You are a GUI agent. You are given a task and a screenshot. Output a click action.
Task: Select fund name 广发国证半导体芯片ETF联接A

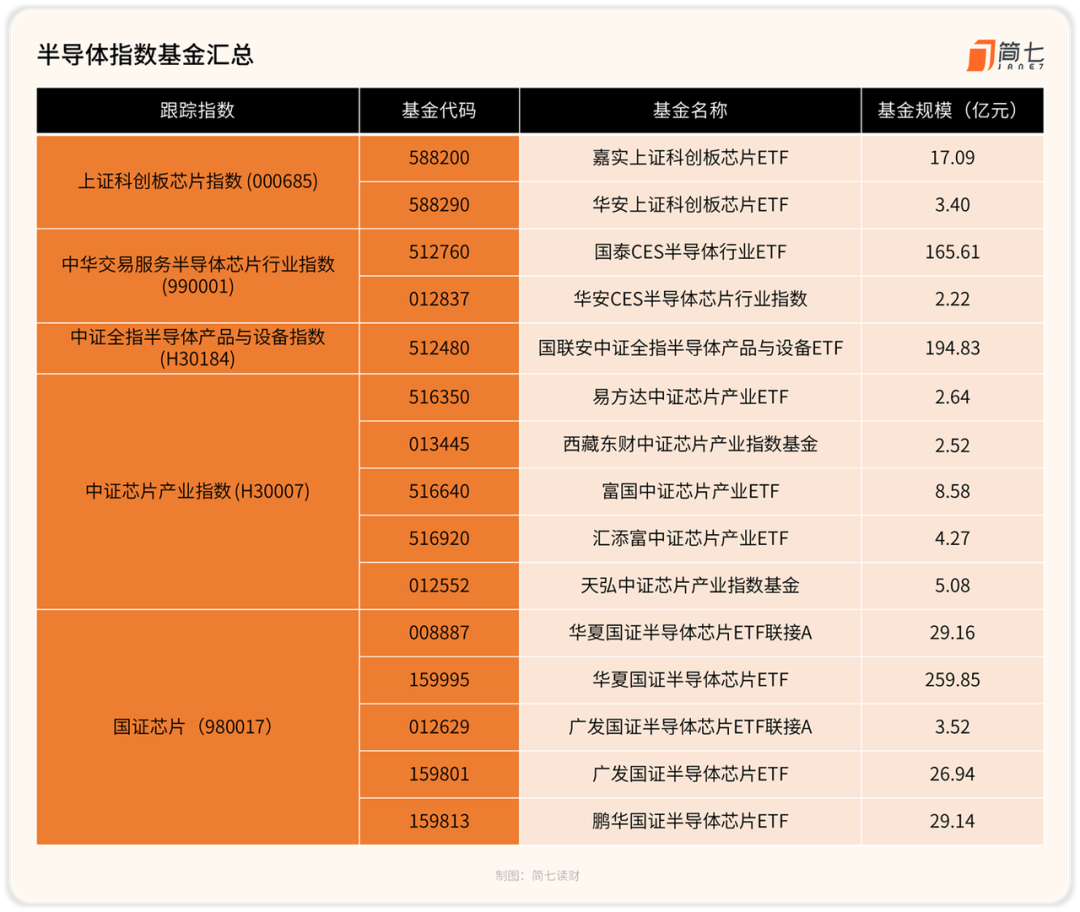pyautogui.click(x=690, y=727)
